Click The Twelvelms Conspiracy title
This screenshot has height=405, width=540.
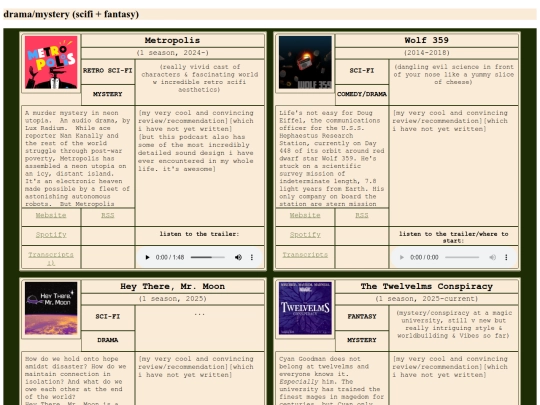[x=426, y=286]
